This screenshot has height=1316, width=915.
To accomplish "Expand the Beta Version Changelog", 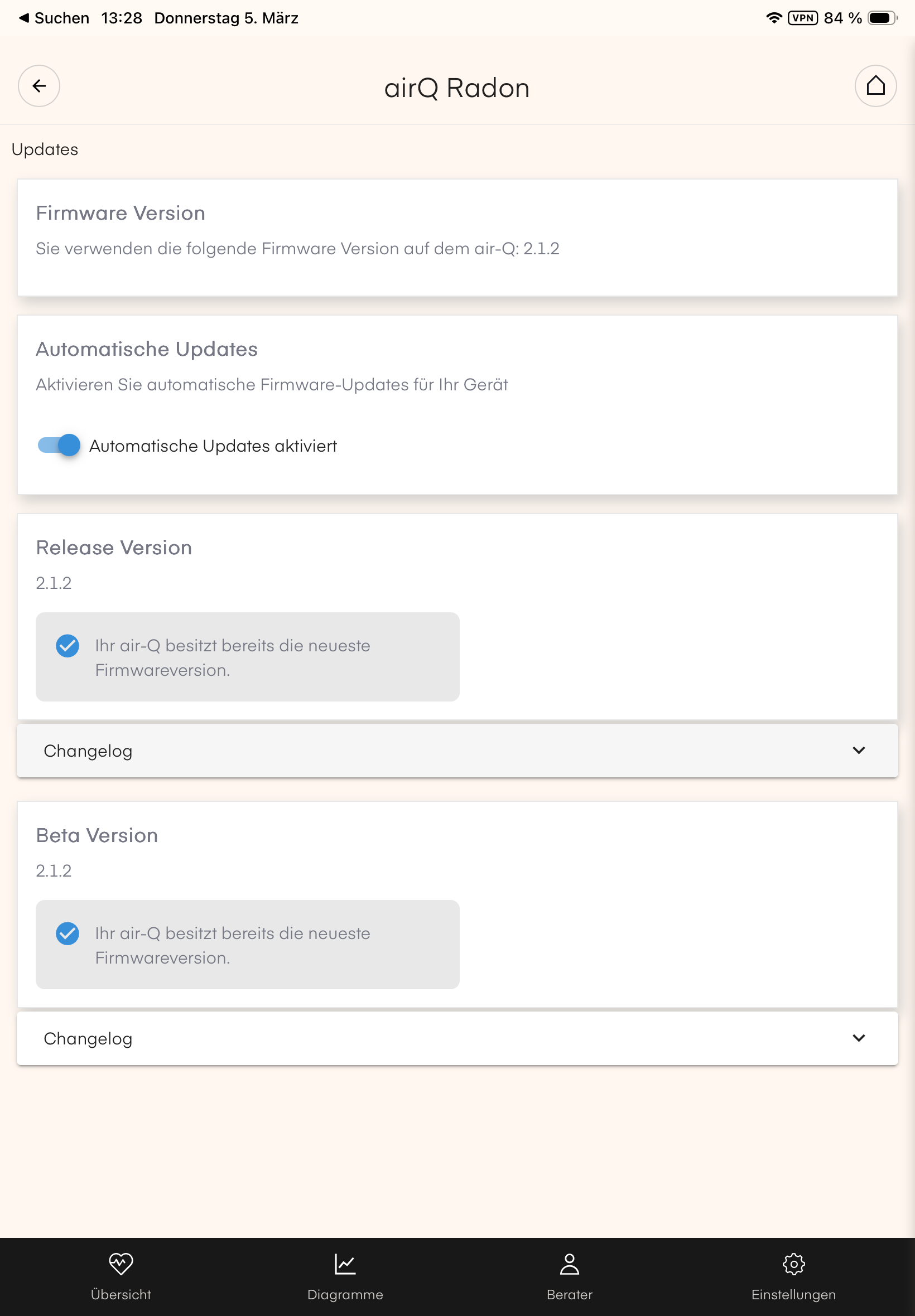I will [x=457, y=1038].
